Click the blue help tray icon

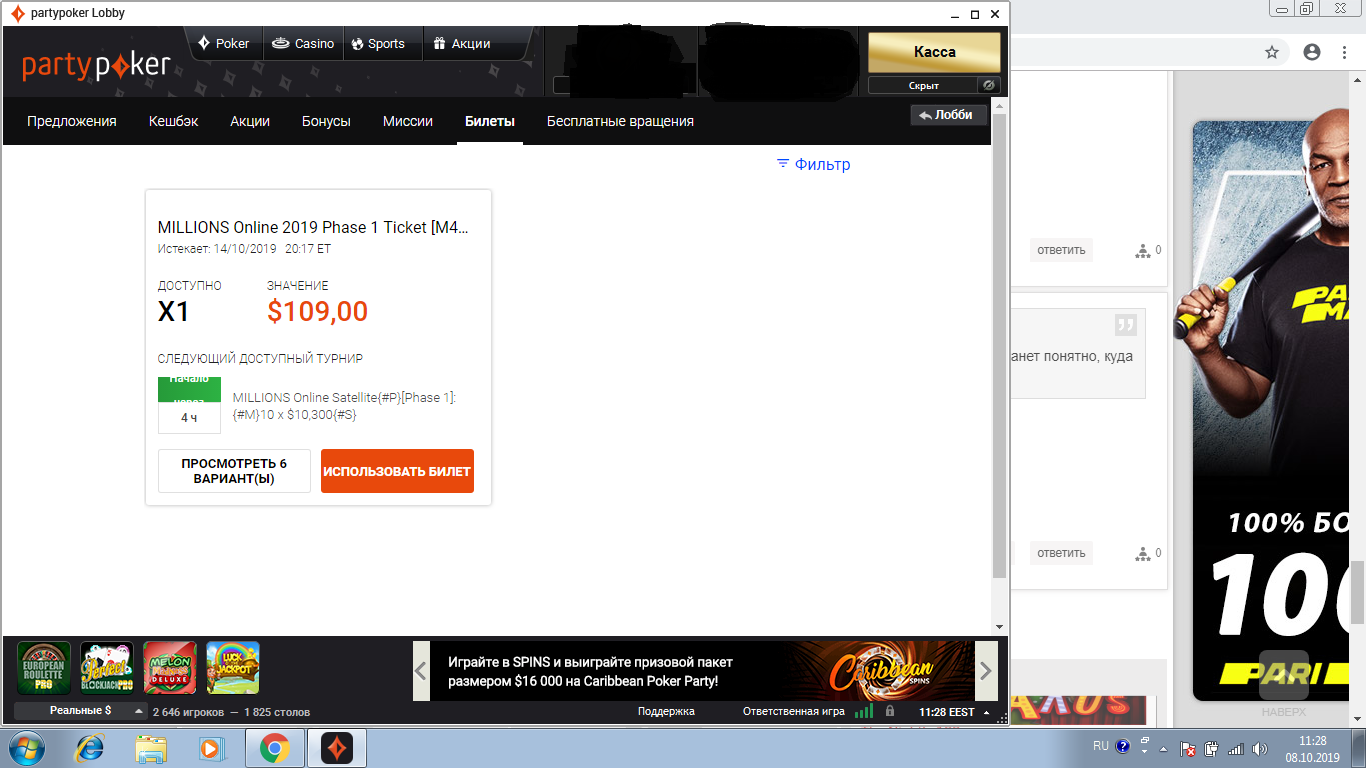[1123, 746]
